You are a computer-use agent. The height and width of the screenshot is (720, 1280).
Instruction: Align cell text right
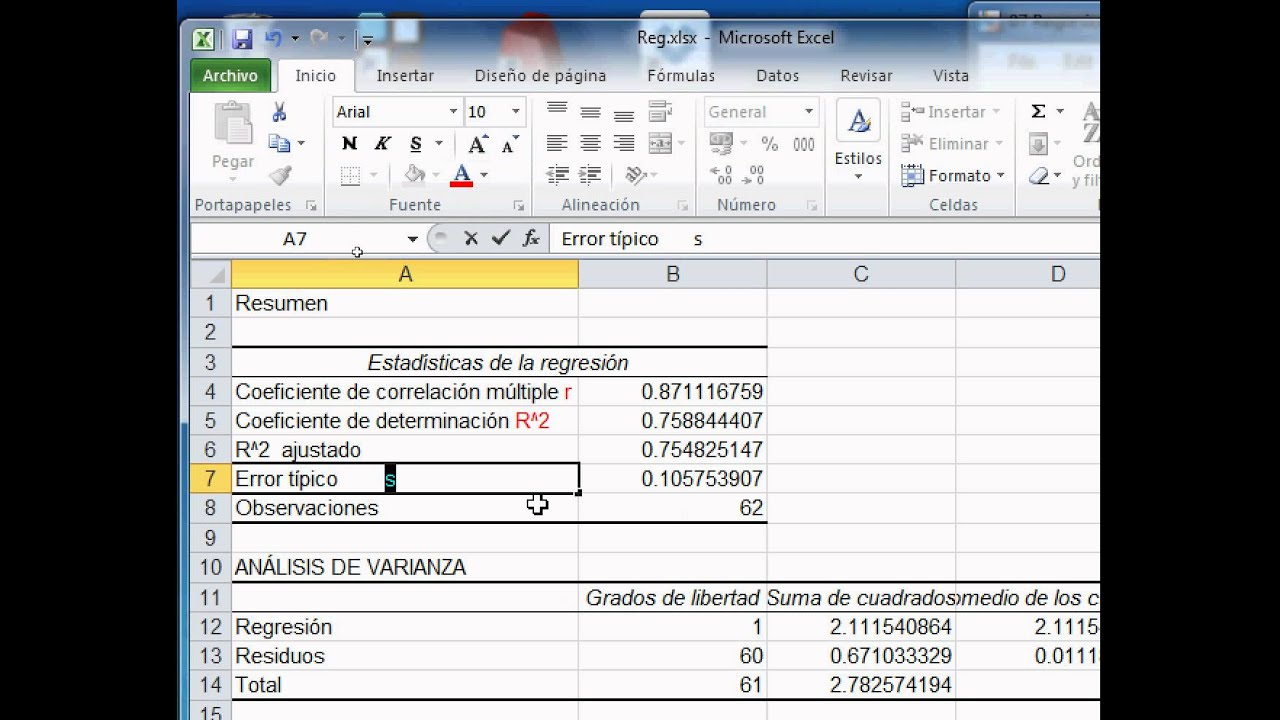(x=624, y=143)
